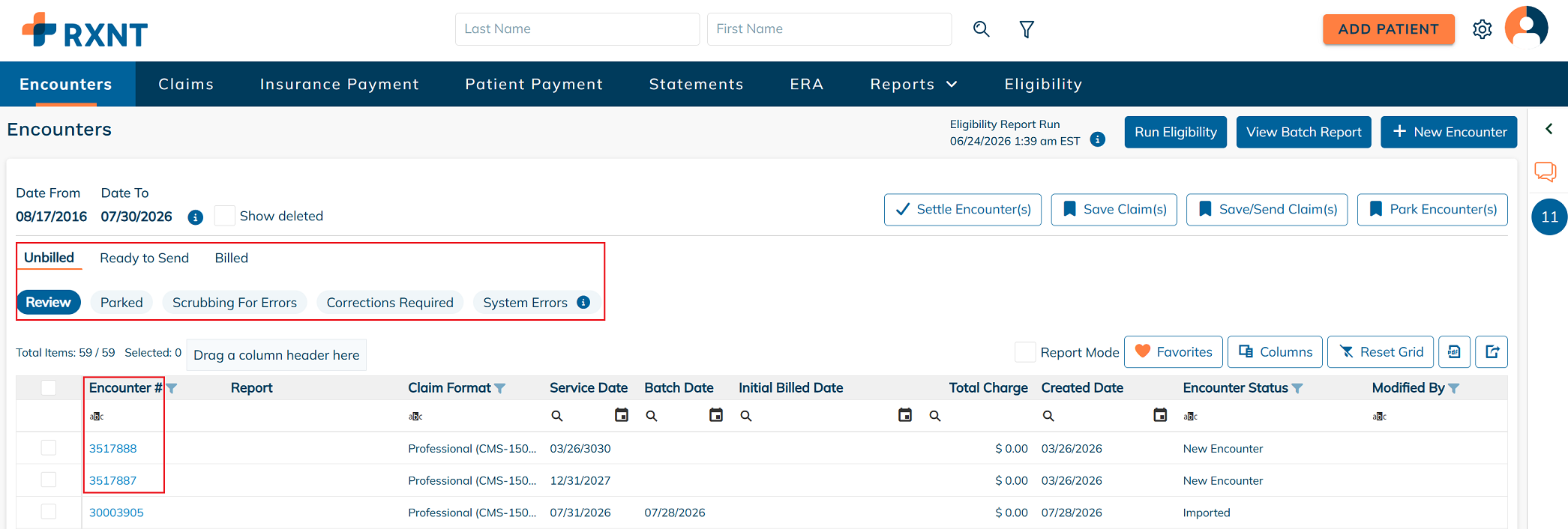Select the Ready to Send tab
Screen dimensions: 1568x529
[x=144, y=258]
